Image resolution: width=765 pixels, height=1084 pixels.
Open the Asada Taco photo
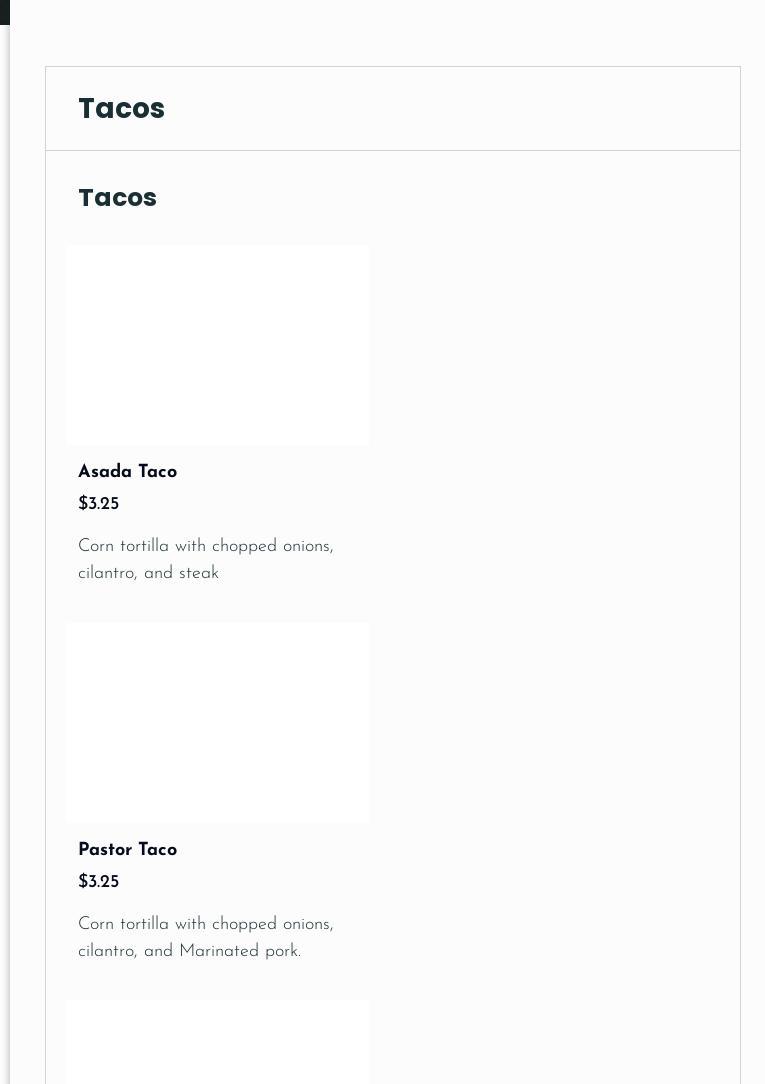click(x=217, y=345)
